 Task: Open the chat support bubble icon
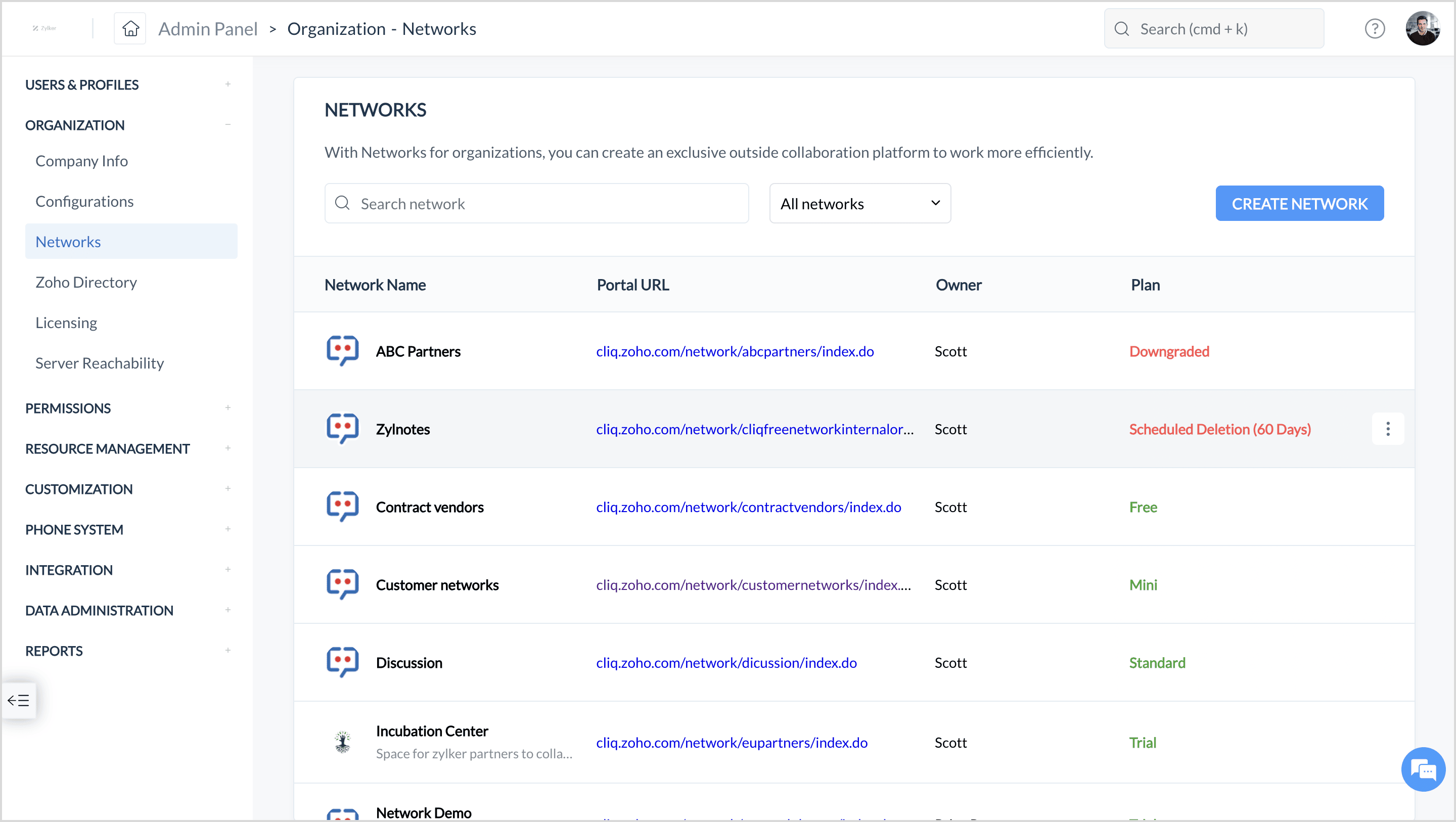(1423, 769)
